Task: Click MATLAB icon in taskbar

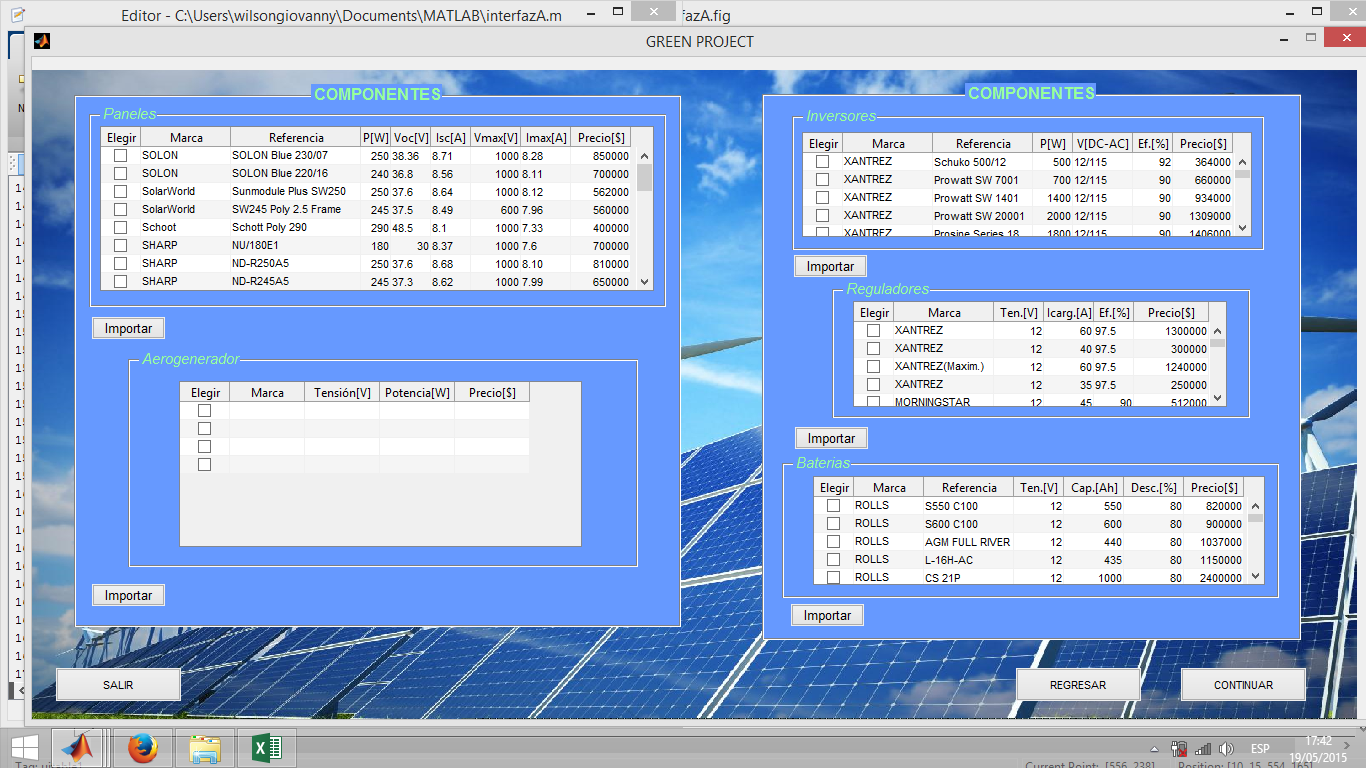Action: pyautogui.click(x=78, y=748)
